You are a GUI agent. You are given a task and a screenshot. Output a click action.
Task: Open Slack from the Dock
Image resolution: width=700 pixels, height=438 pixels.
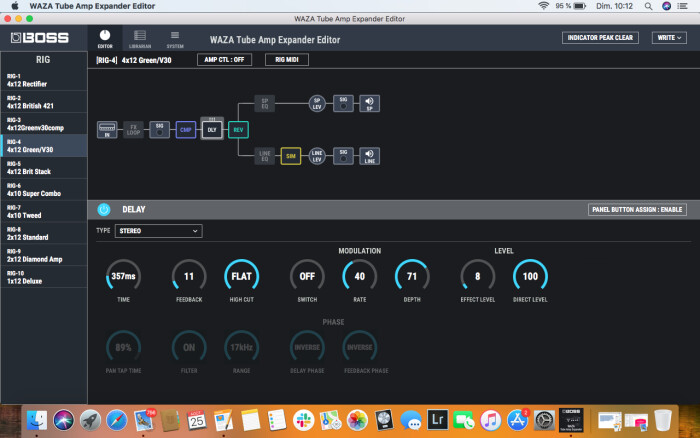(304, 420)
